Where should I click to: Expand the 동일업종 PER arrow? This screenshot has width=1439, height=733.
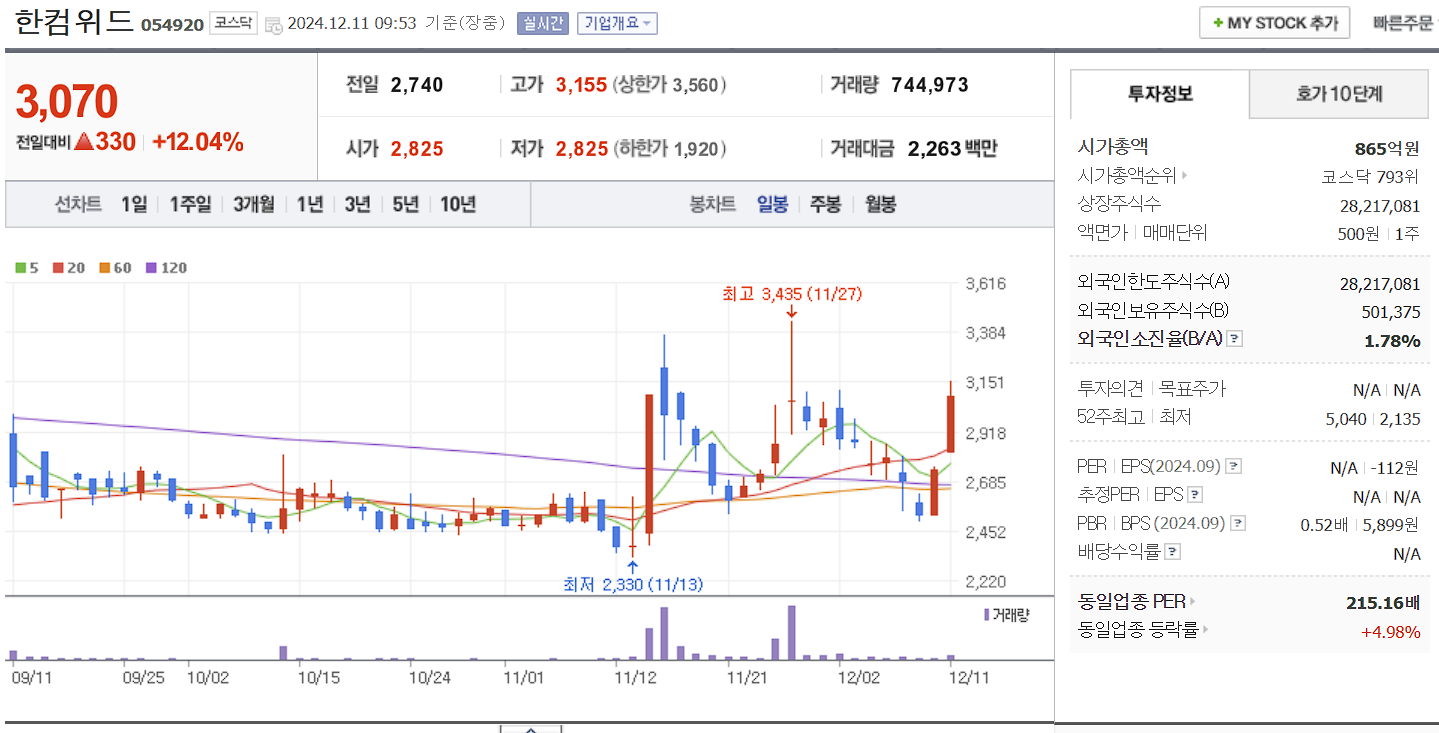click(1191, 603)
